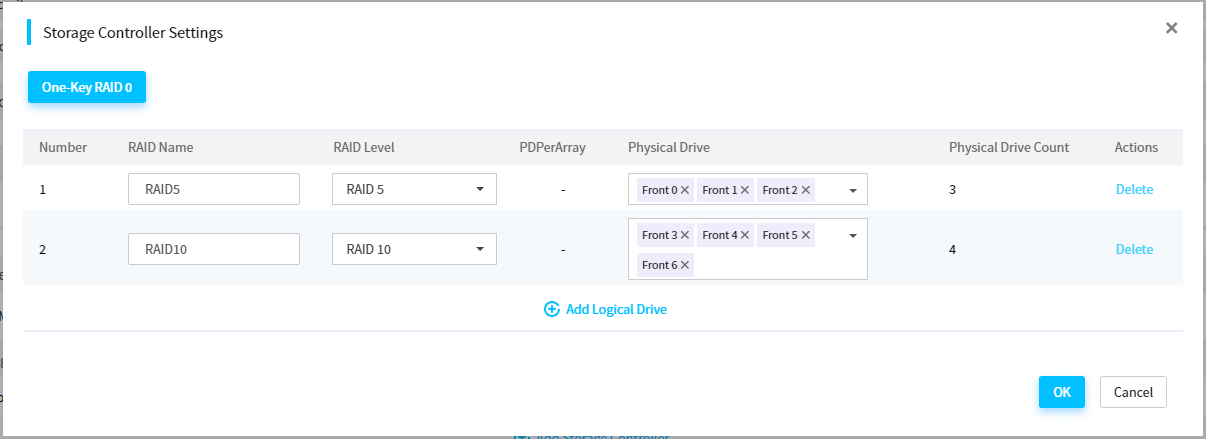This screenshot has height=439, width=1206.
Task: Delete the RAID5 logical drive
Action: 1134,189
